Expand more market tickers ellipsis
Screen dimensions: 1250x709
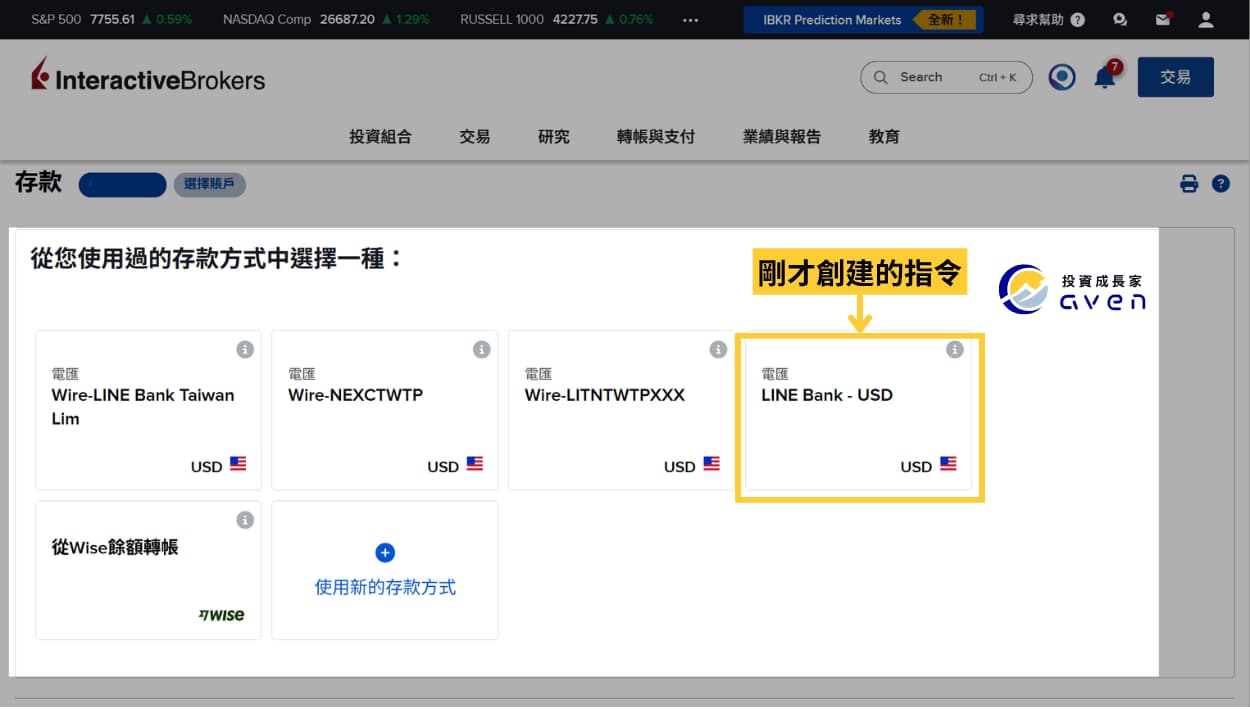click(x=691, y=19)
